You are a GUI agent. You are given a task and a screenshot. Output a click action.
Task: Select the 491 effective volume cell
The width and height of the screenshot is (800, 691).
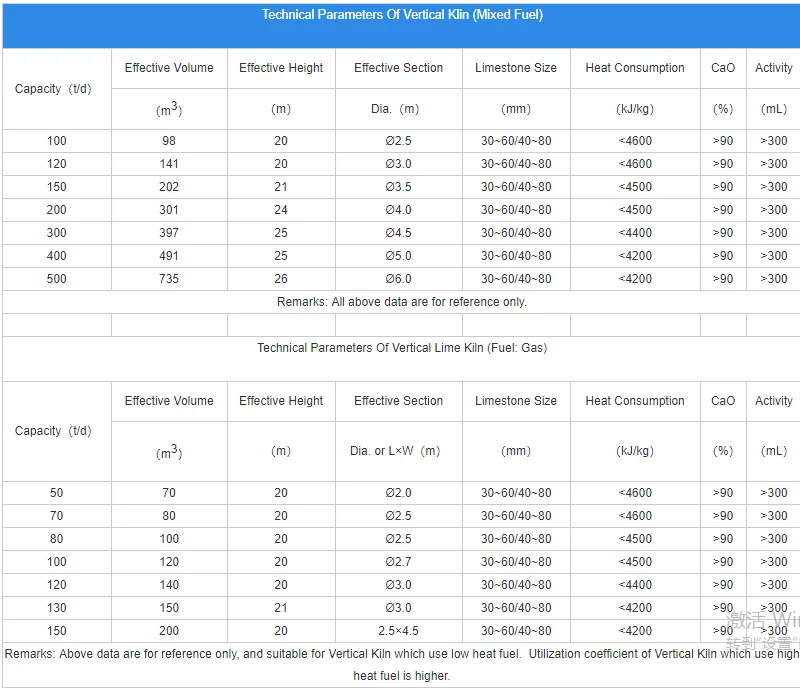point(169,256)
